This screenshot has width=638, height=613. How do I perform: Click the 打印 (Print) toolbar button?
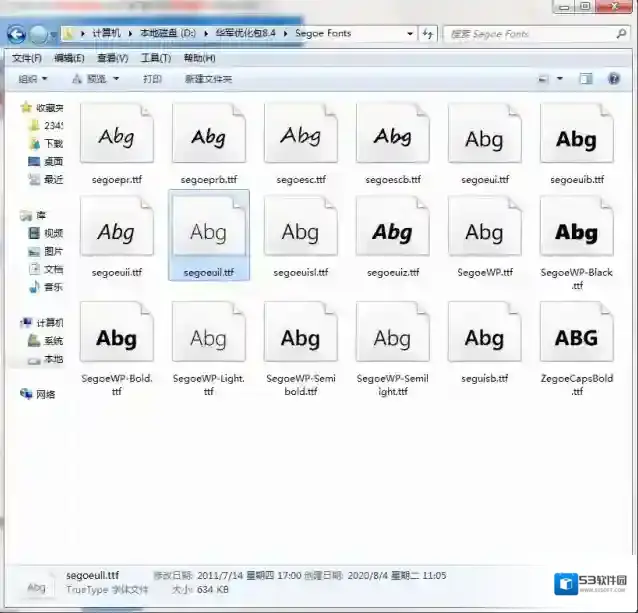pos(152,79)
